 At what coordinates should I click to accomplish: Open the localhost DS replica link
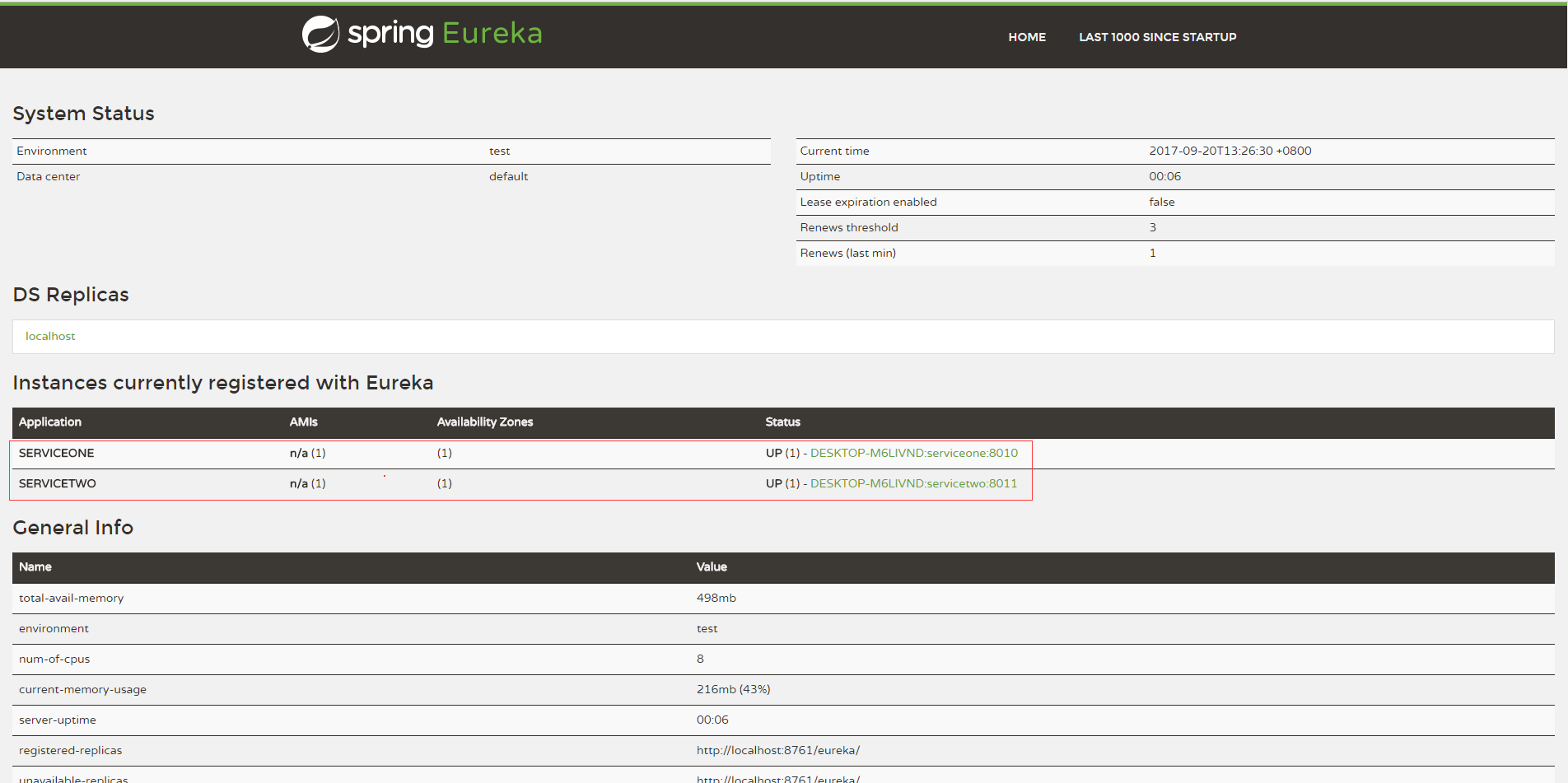[x=50, y=336]
